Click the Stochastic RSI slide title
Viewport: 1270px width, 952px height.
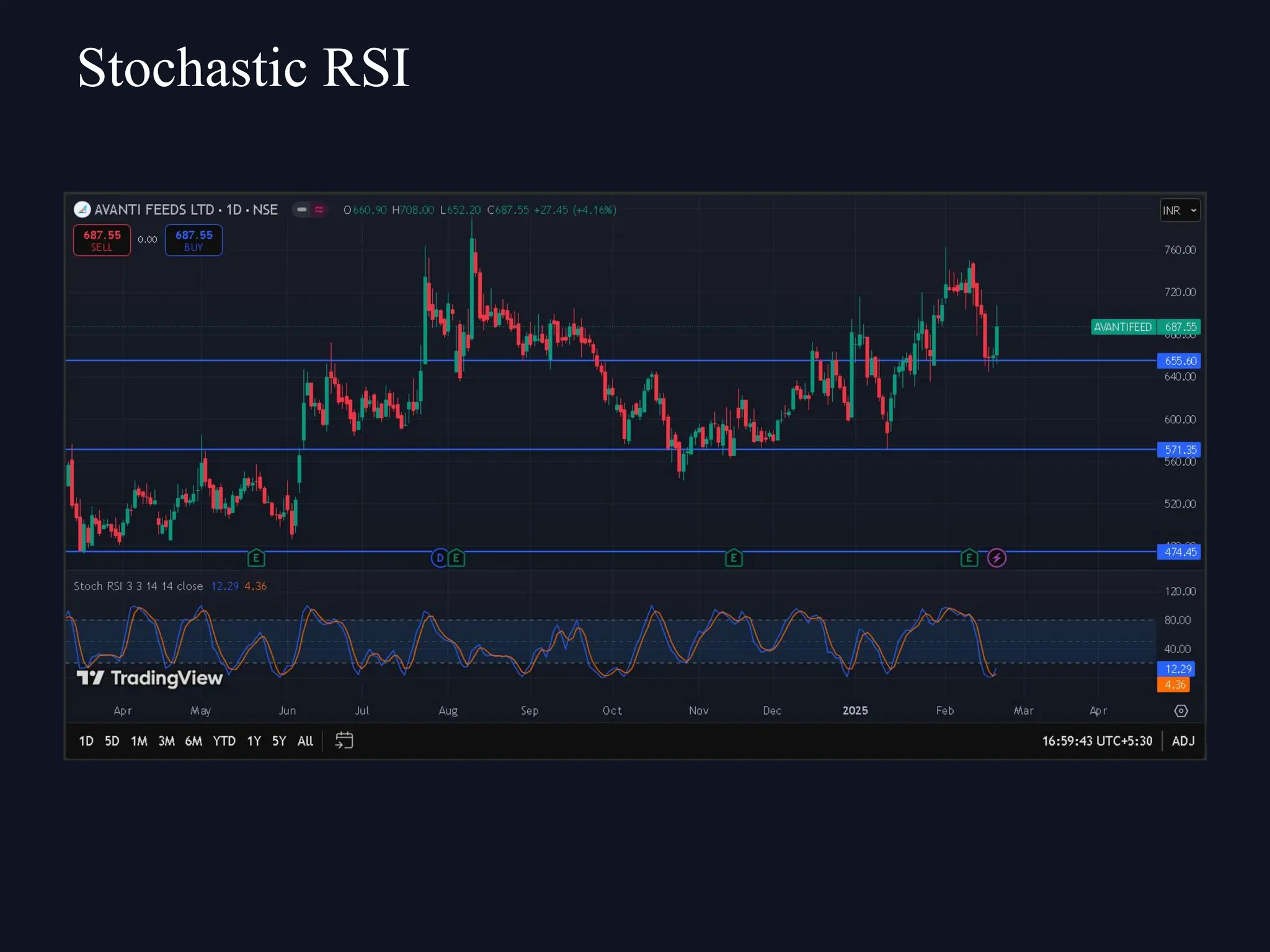click(243, 68)
